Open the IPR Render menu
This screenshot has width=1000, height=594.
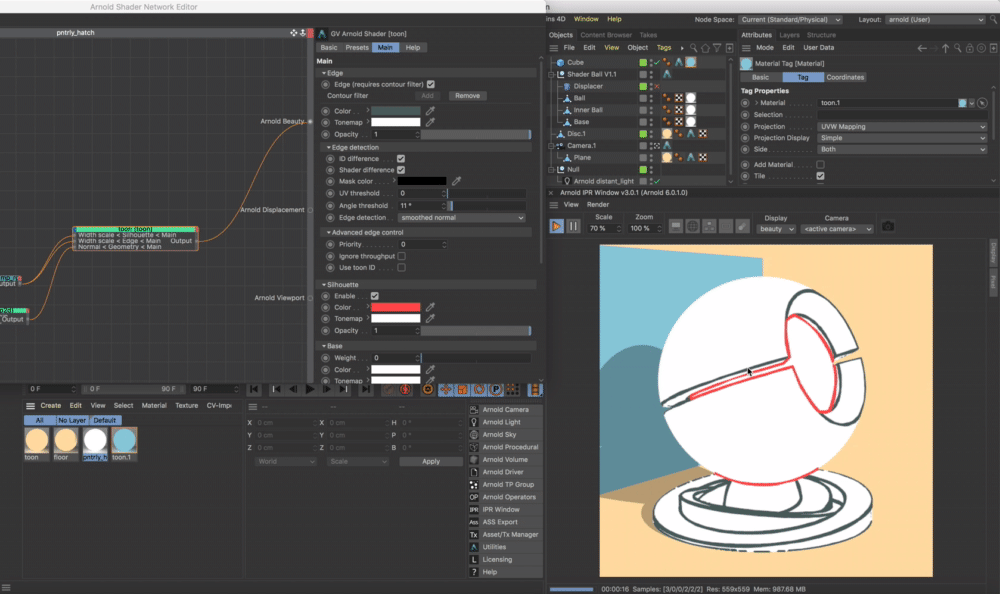pyautogui.click(x=598, y=205)
